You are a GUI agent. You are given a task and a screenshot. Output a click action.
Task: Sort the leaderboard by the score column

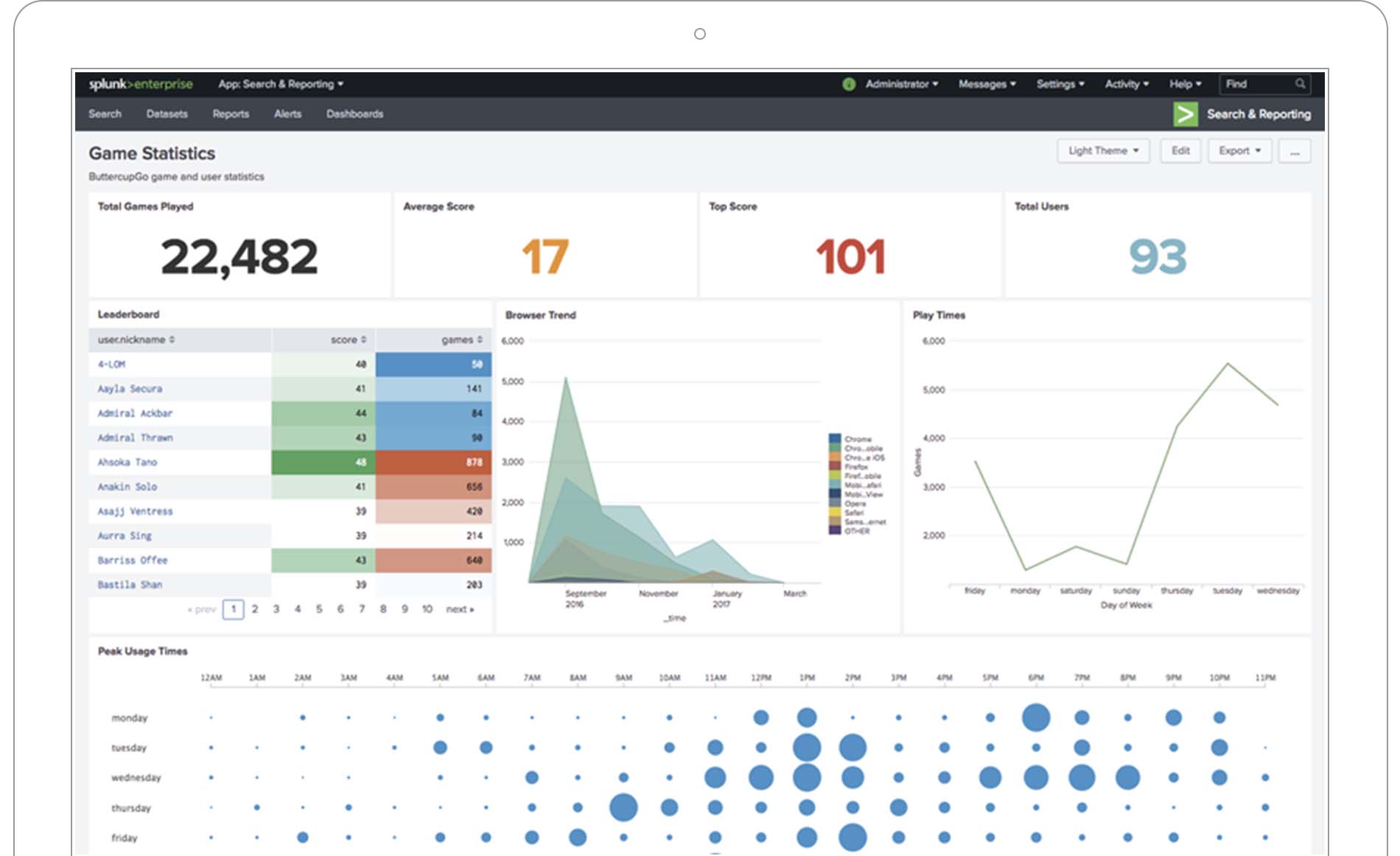click(x=347, y=340)
